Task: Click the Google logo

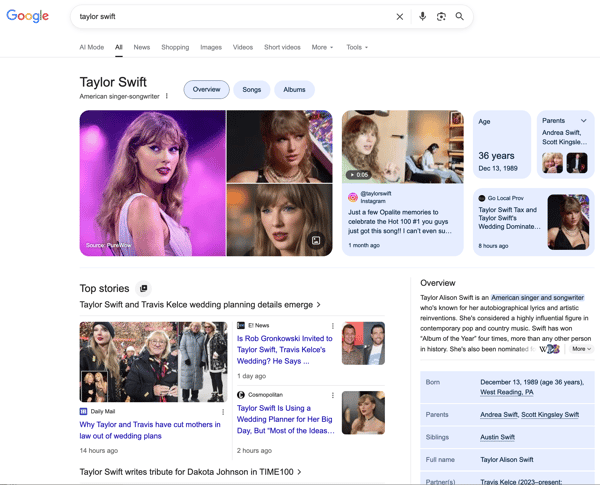Action: tap(28, 16)
